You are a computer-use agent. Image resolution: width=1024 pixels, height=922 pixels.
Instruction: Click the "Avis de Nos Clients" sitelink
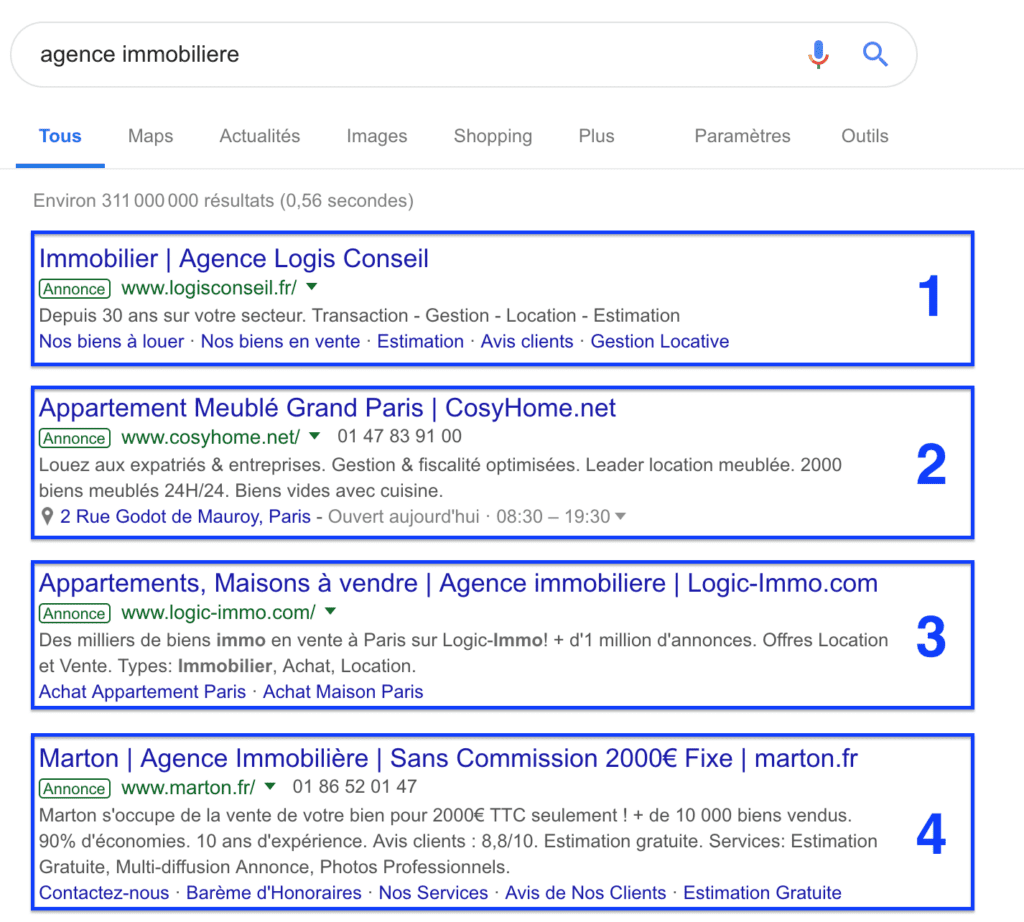tap(585, 893)
